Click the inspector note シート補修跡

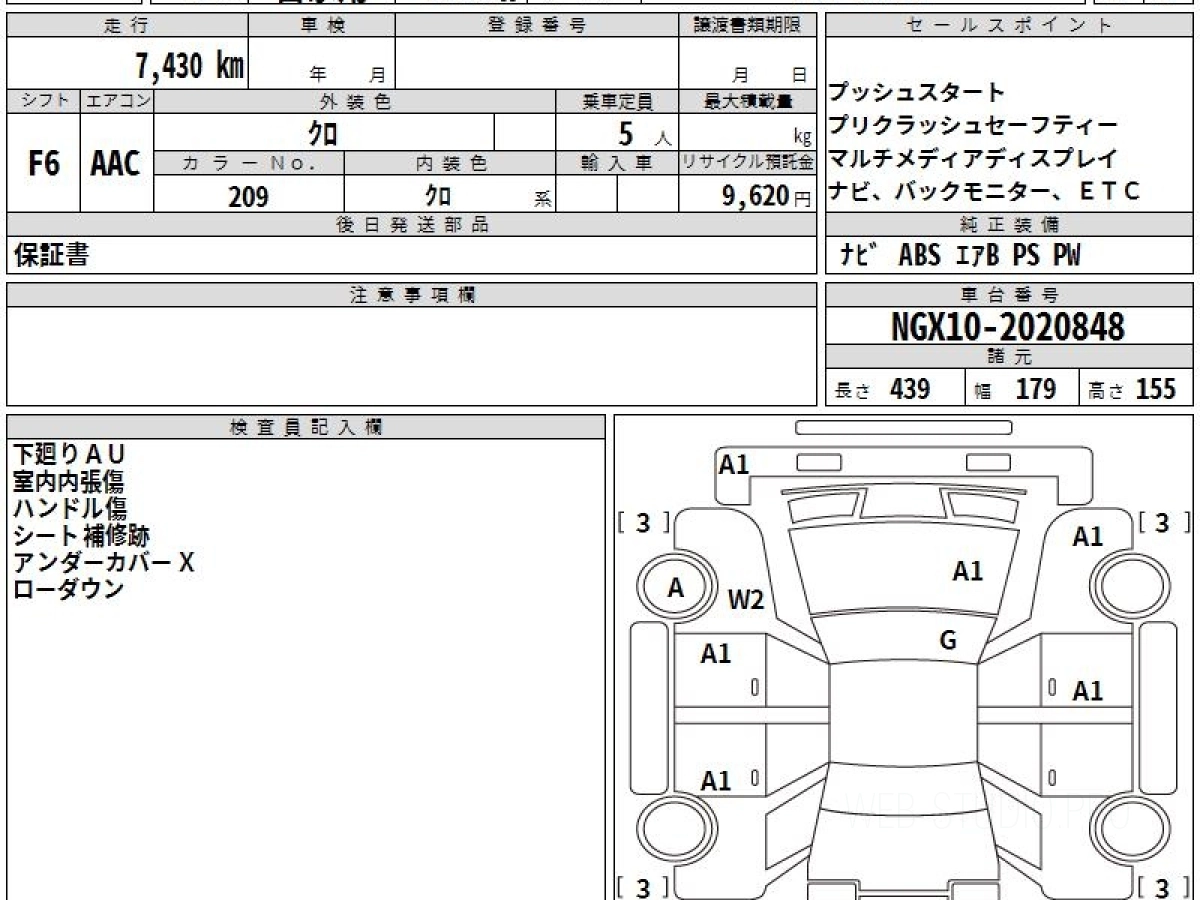[82, 535]
